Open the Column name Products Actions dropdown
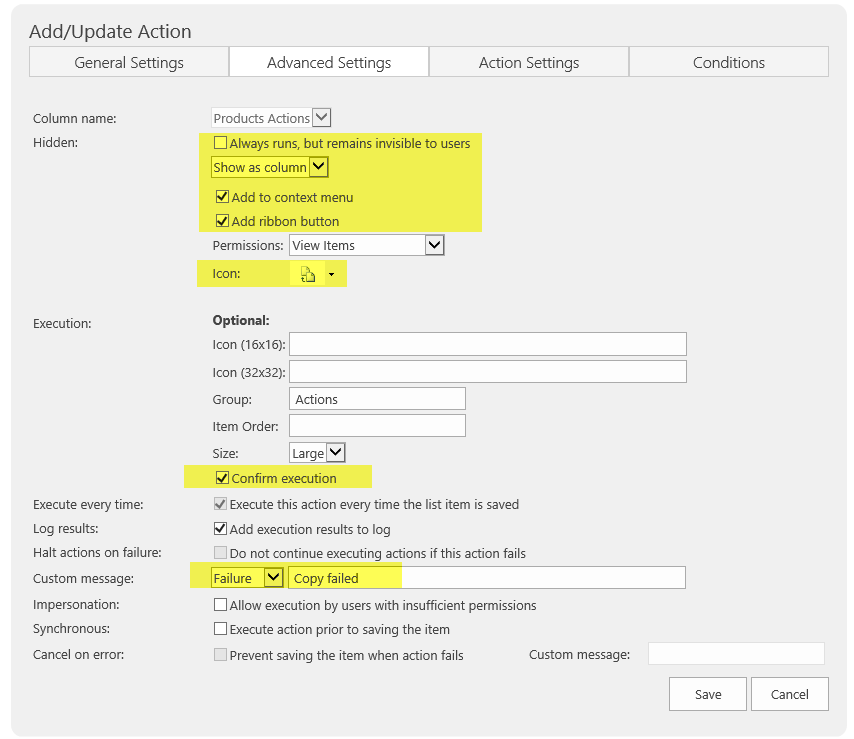The width and height of the screenshot is (854, 739). 271,118
